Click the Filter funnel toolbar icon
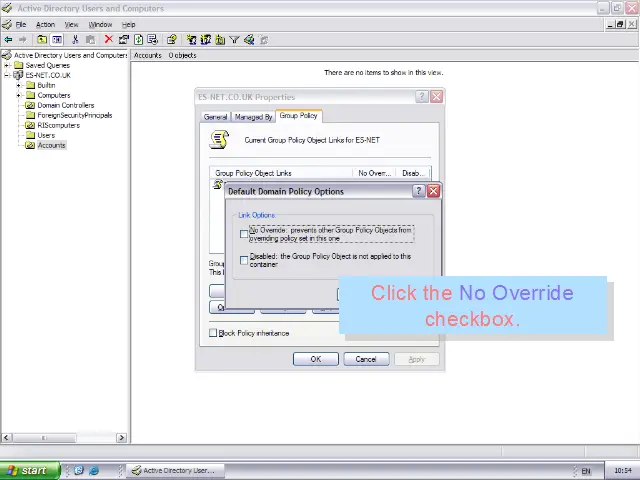640x480 pixels. click(x=234, y=40)
